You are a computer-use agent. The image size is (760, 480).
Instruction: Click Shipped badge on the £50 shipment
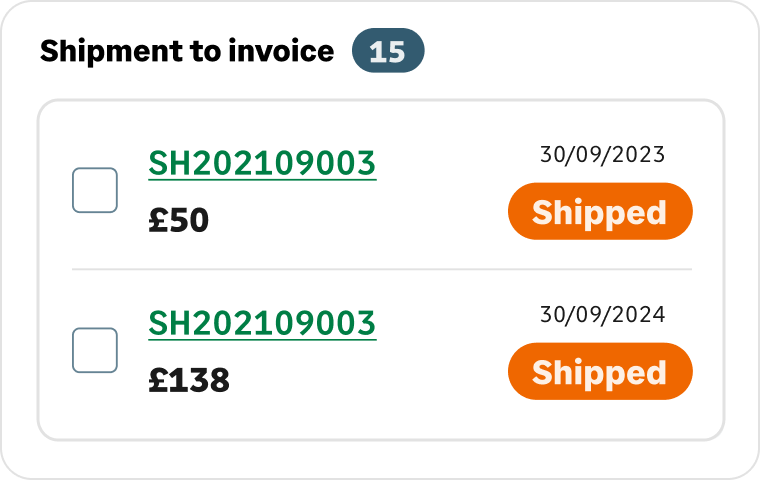pos(599,212)
